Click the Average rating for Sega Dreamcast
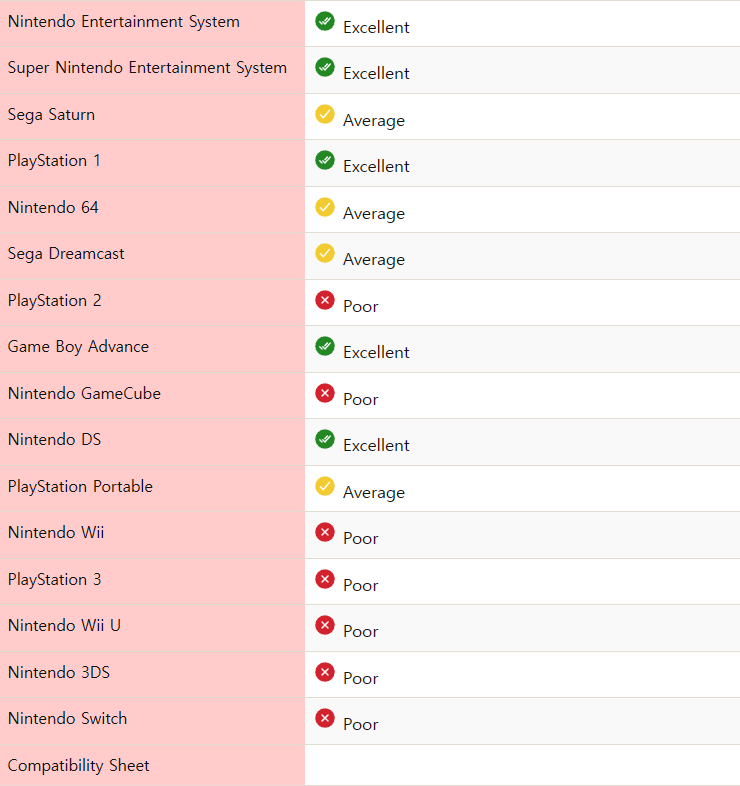The width and height of the screenshot is (740, 786). pyautogui.click(x=374, y=260)
